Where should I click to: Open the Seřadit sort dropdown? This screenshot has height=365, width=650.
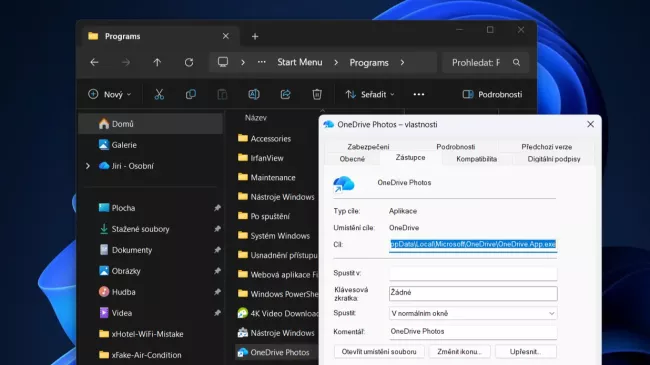pos(370,95)
